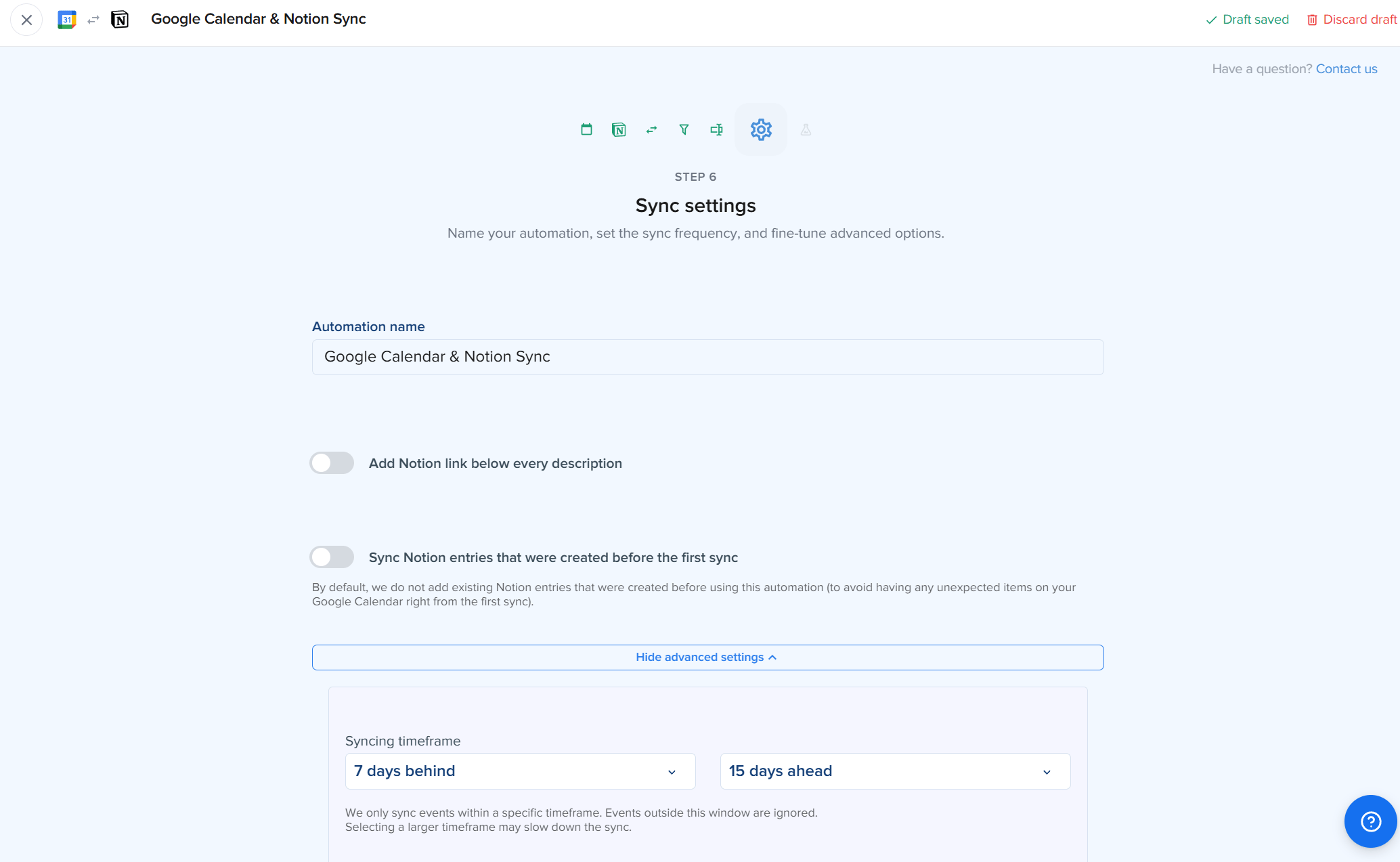This screenshot has width=1400, height=862.
Task: Open the 15 days ahead dropdown
Action: [x=895, y=771]
